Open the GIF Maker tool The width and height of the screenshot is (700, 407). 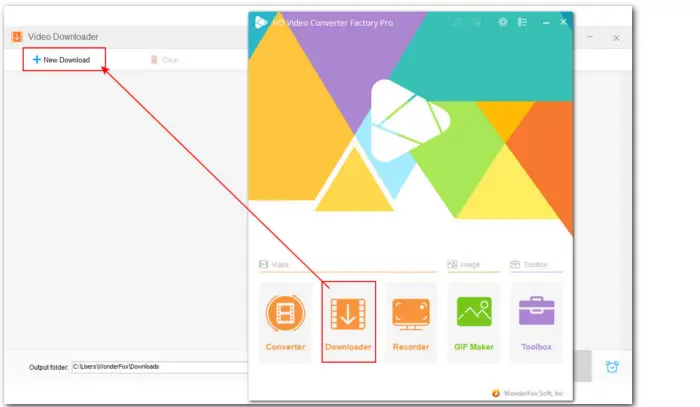(x=474, y=322)
